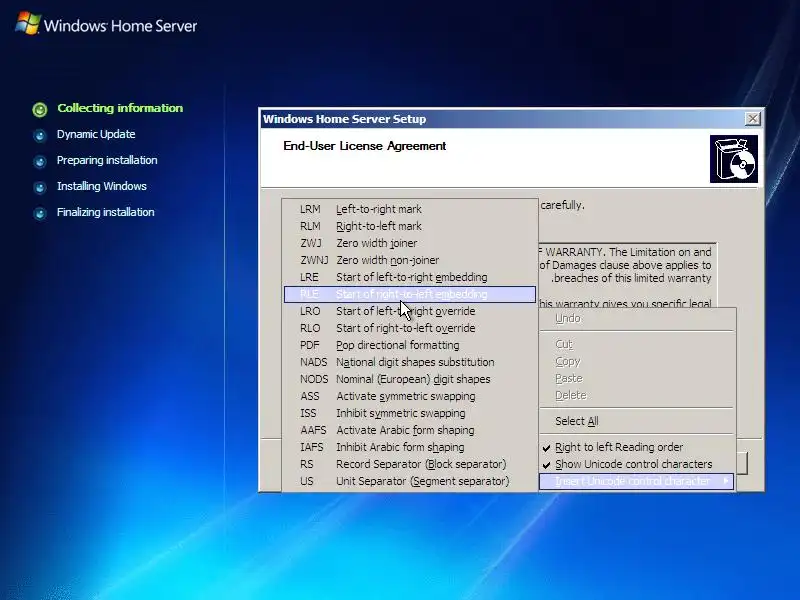Insert LRM Left-to-right mark

410,209
